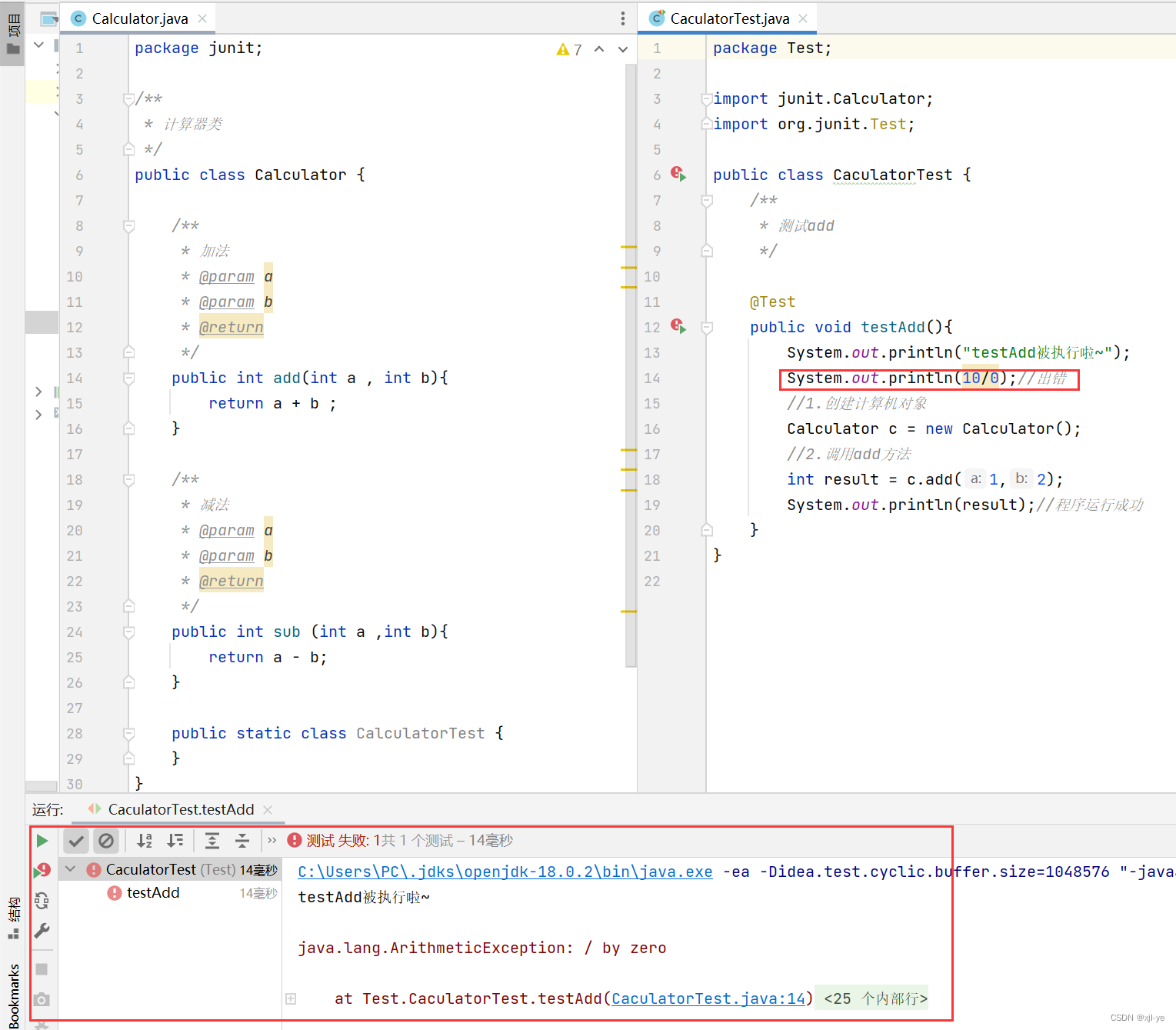Click run gutter icon beside testAdd method
Image resolution: width=1176 pixels, height=1030 pixels.
[x=678, y=326]
